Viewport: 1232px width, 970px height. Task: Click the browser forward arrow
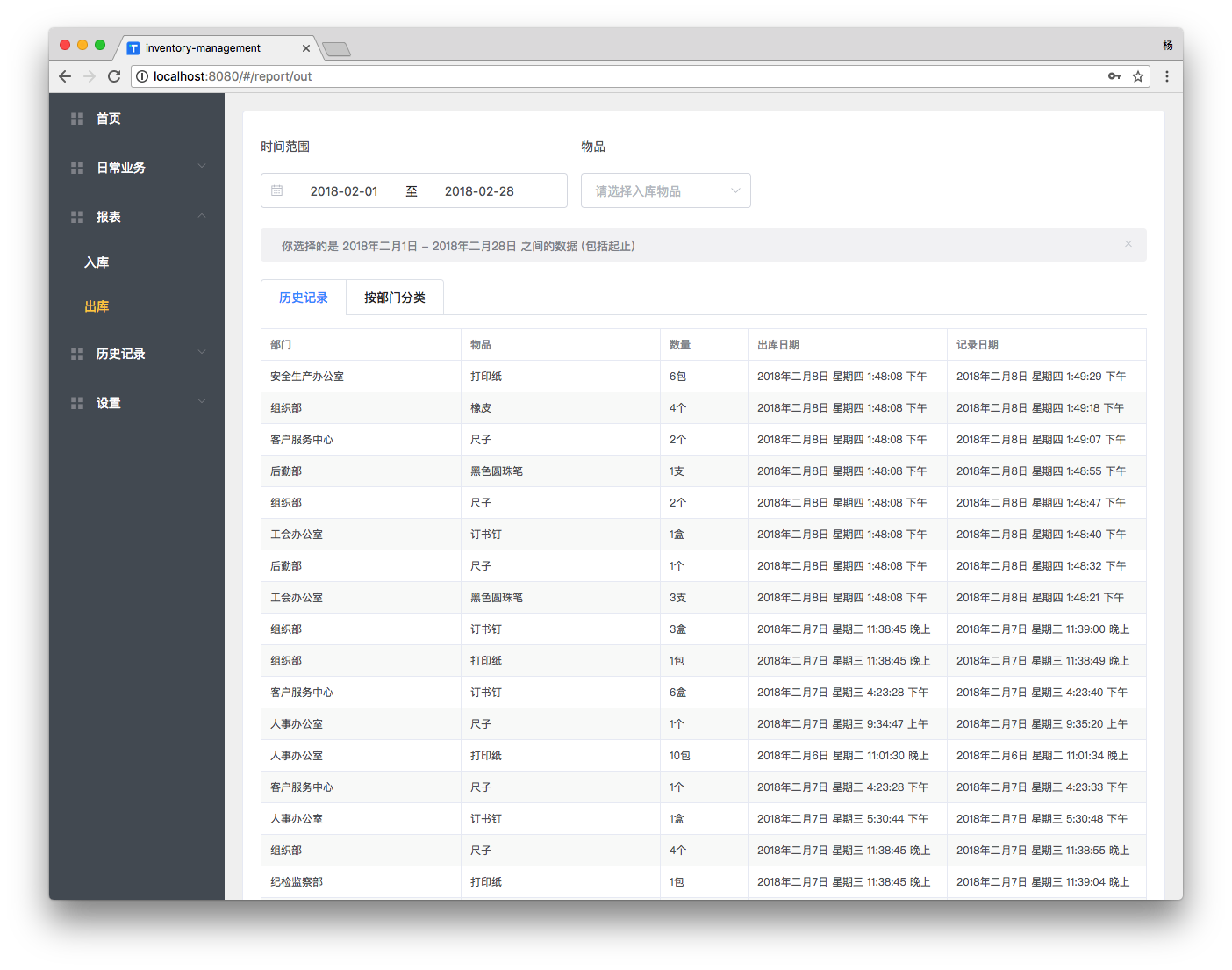pos(90,76)
